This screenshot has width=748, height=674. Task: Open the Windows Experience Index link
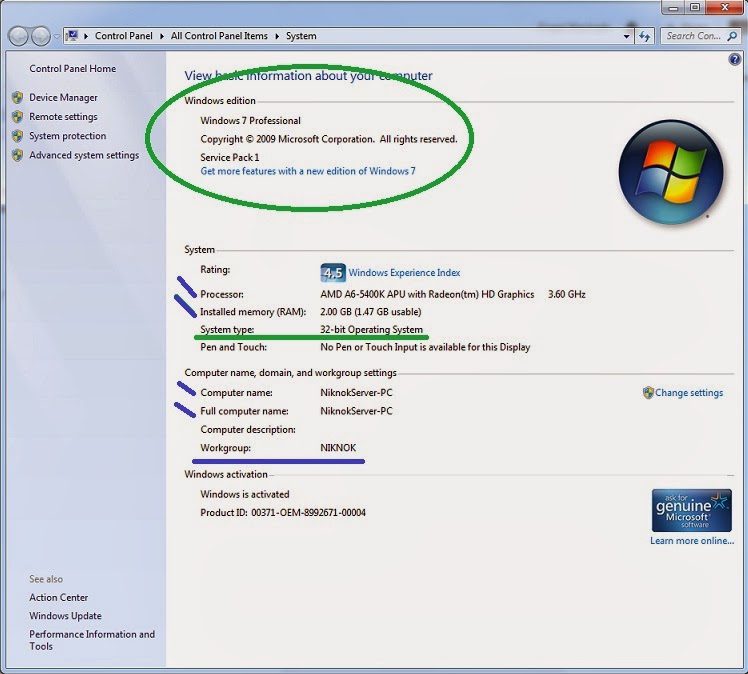[x=404, y=272]
